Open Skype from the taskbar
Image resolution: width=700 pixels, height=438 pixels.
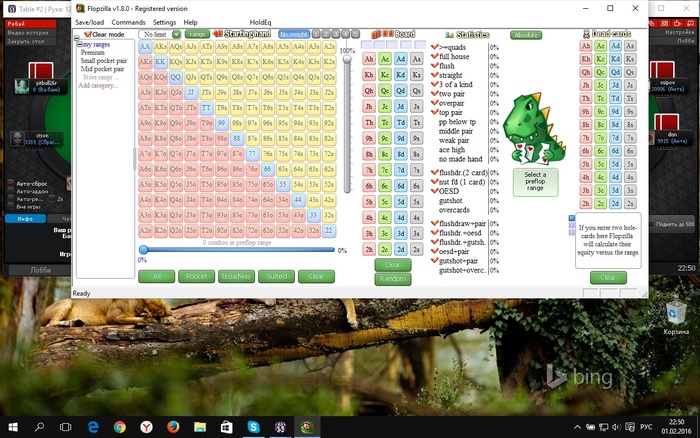[253, 427]
